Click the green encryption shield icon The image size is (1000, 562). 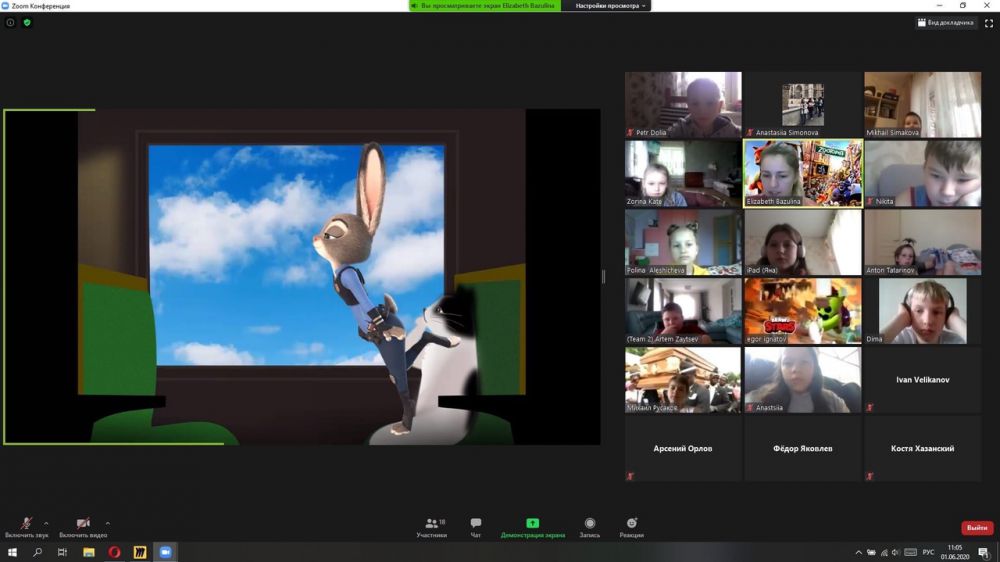coord(27,22)
